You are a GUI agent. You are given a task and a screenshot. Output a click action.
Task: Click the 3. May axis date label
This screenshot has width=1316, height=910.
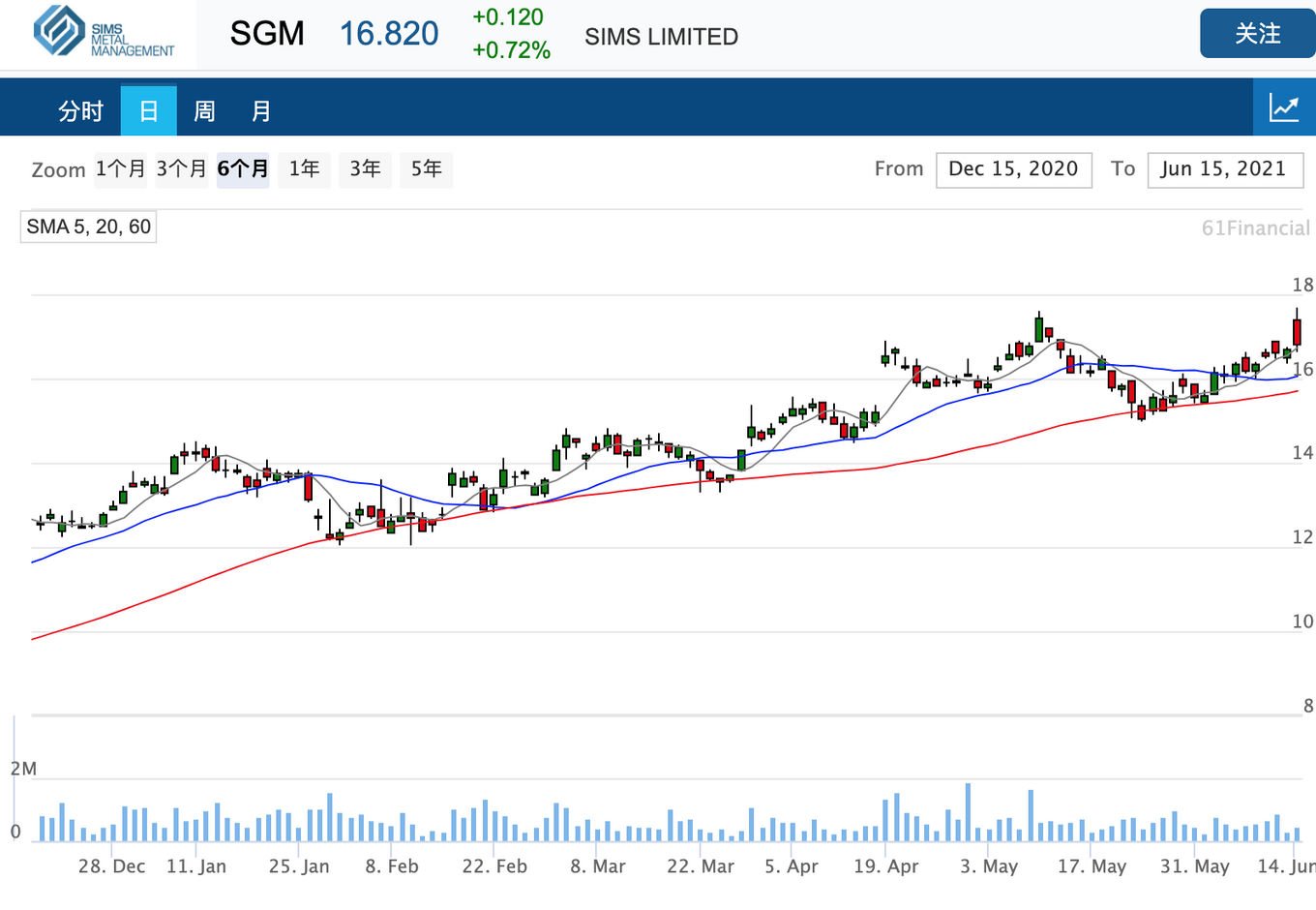[989, 866]
